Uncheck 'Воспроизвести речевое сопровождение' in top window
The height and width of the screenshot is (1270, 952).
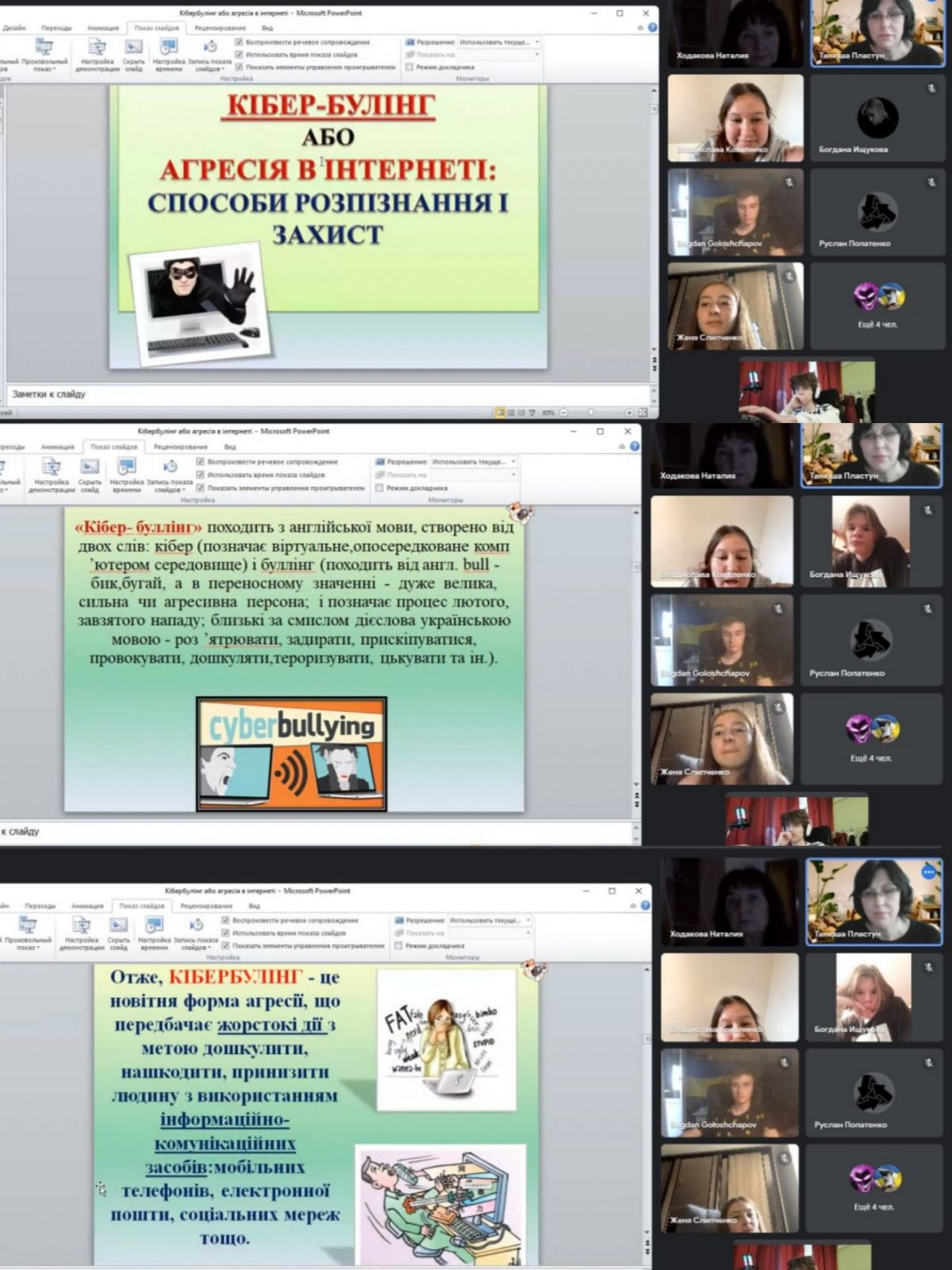pyautogui.click(x=240, y=42)
